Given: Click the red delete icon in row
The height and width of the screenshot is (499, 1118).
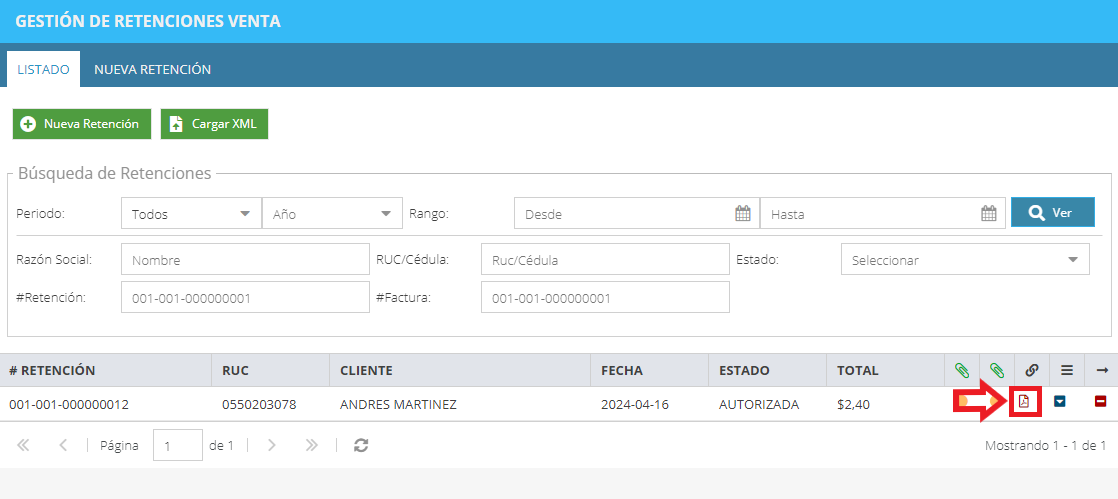Looking at the screenshot, I should click(1100, 402).
